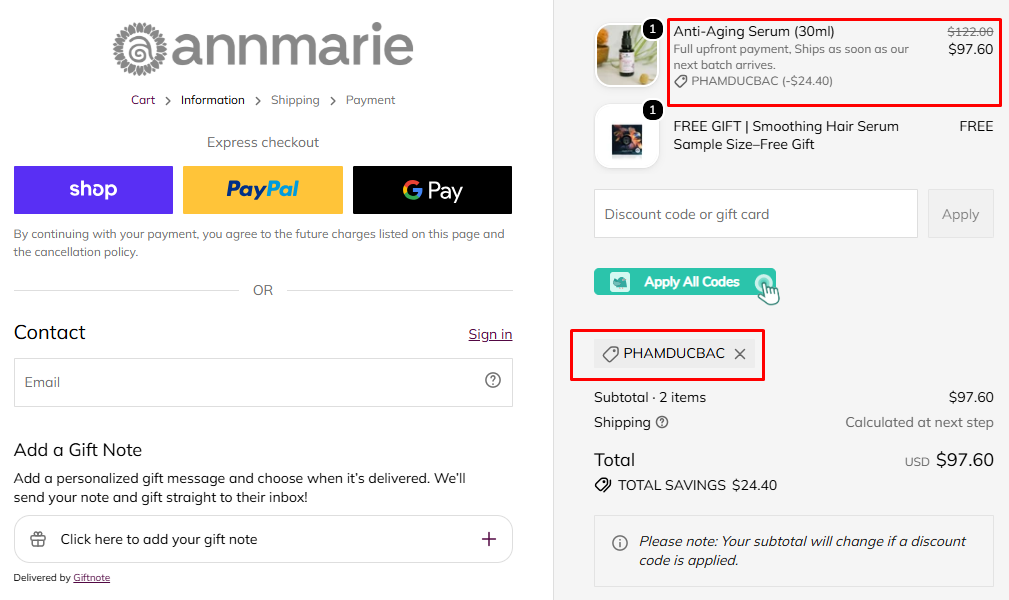Choose PayPal express checkout
This screenshot has height=600, width=1009.
[x=263, y=190]
